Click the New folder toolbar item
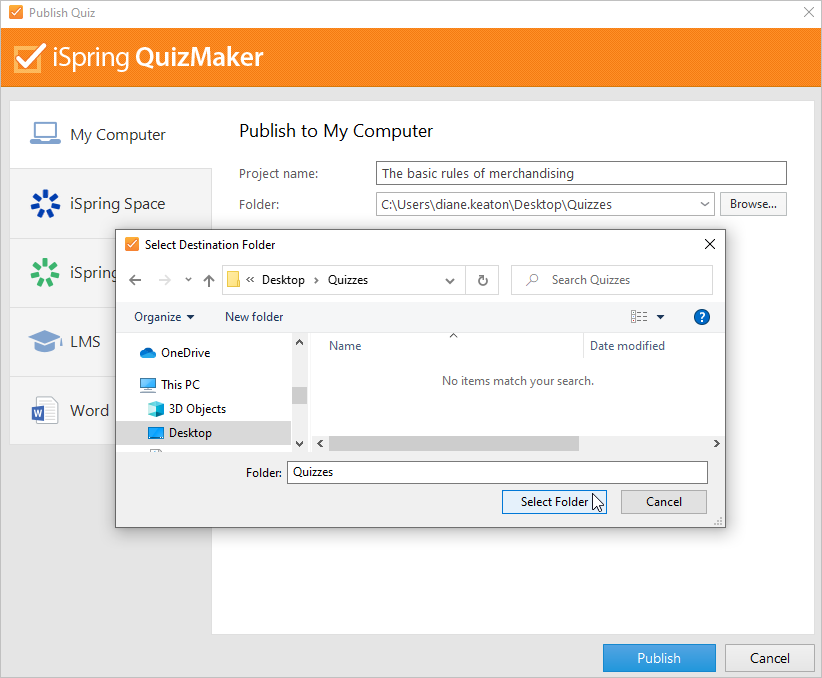 [x=254, y=317]
